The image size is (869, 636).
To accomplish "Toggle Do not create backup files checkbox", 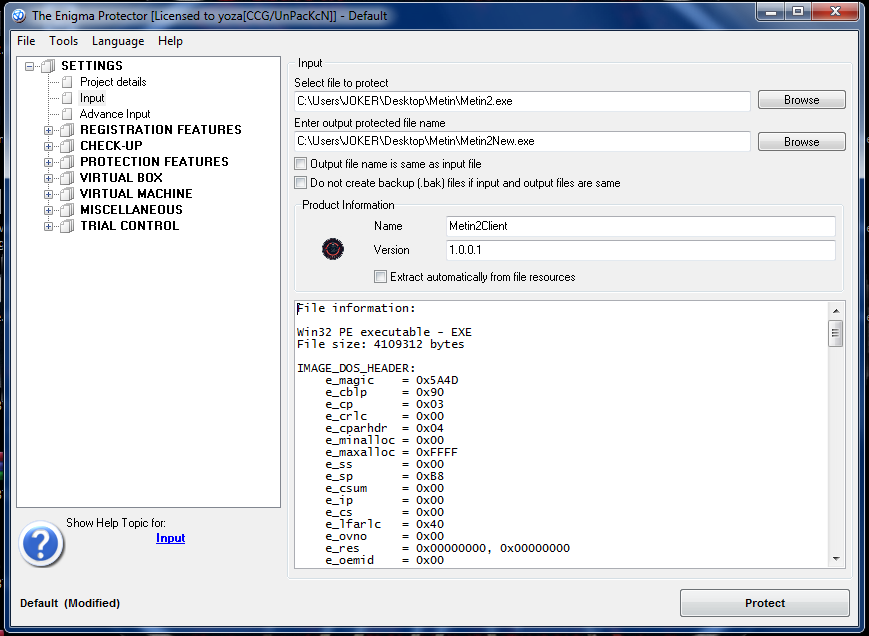I will coord(300,182).
